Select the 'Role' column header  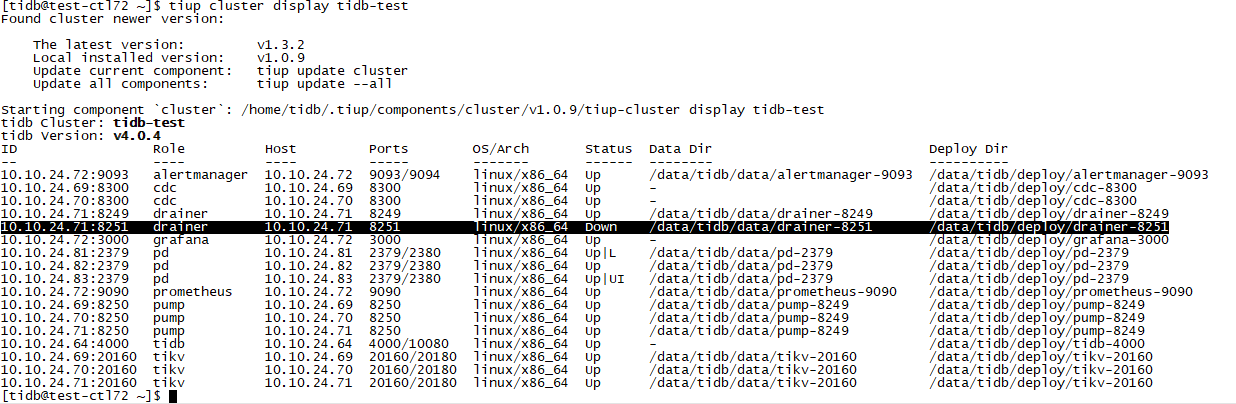(x=168, y=149)
